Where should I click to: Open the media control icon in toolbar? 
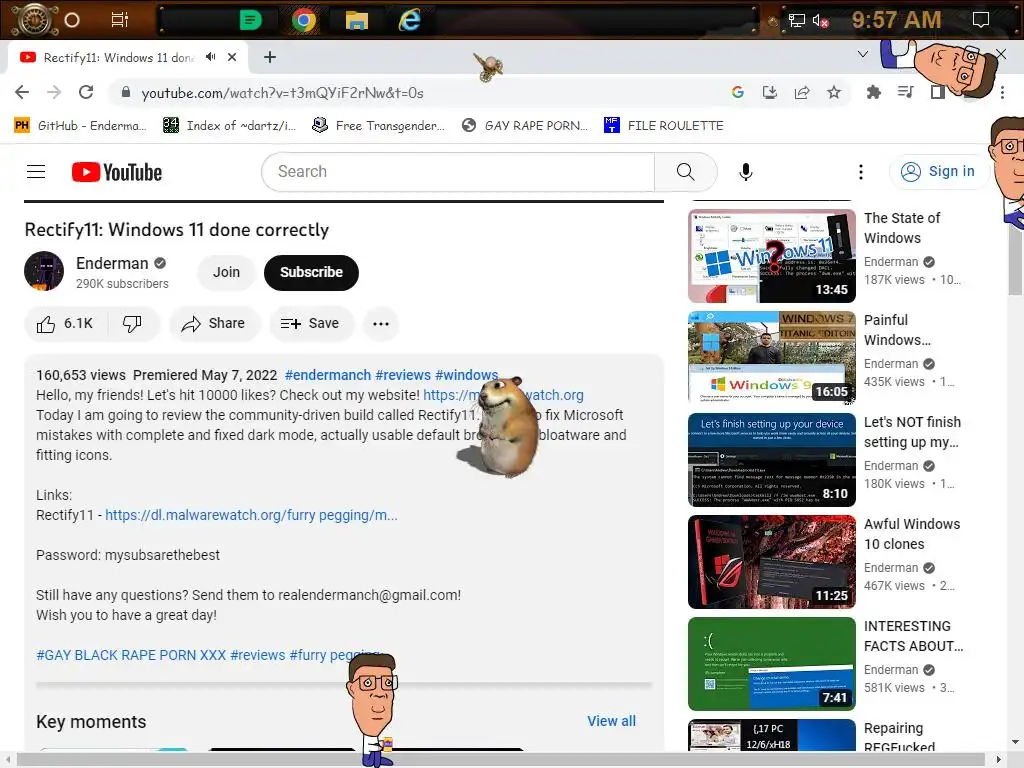[905, 93]
